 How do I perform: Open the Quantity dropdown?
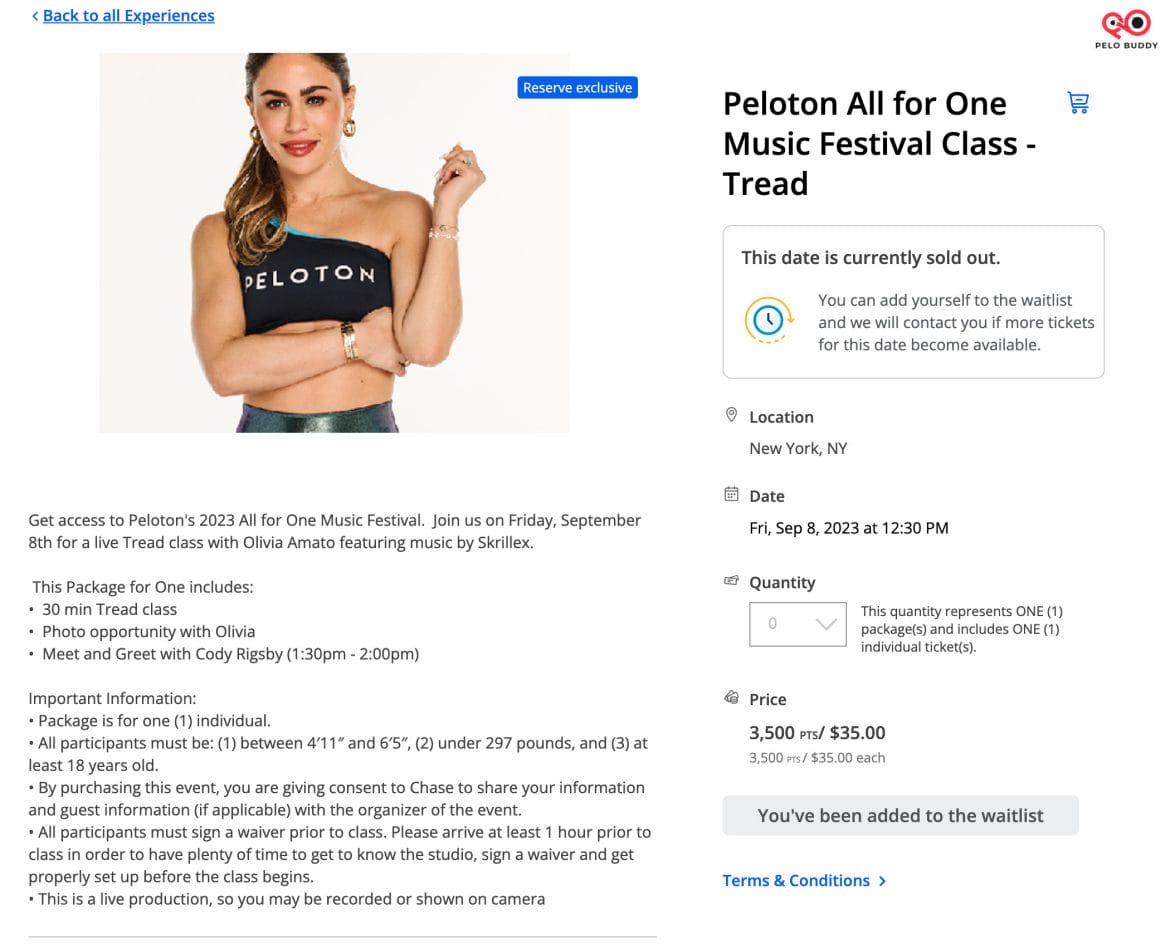[x=798, y=624]
